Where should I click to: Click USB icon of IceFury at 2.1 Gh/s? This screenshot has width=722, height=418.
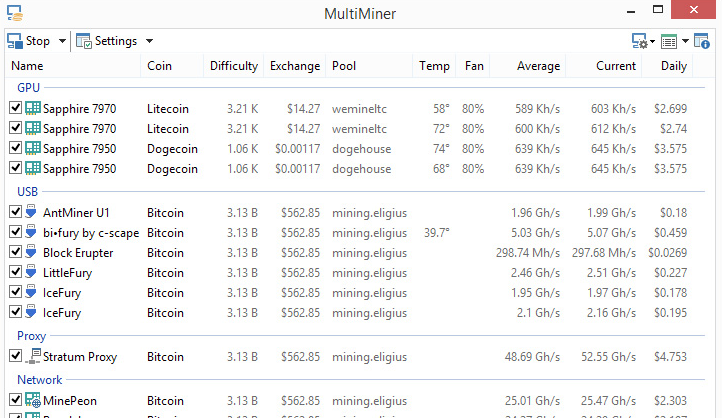(31, 311)
